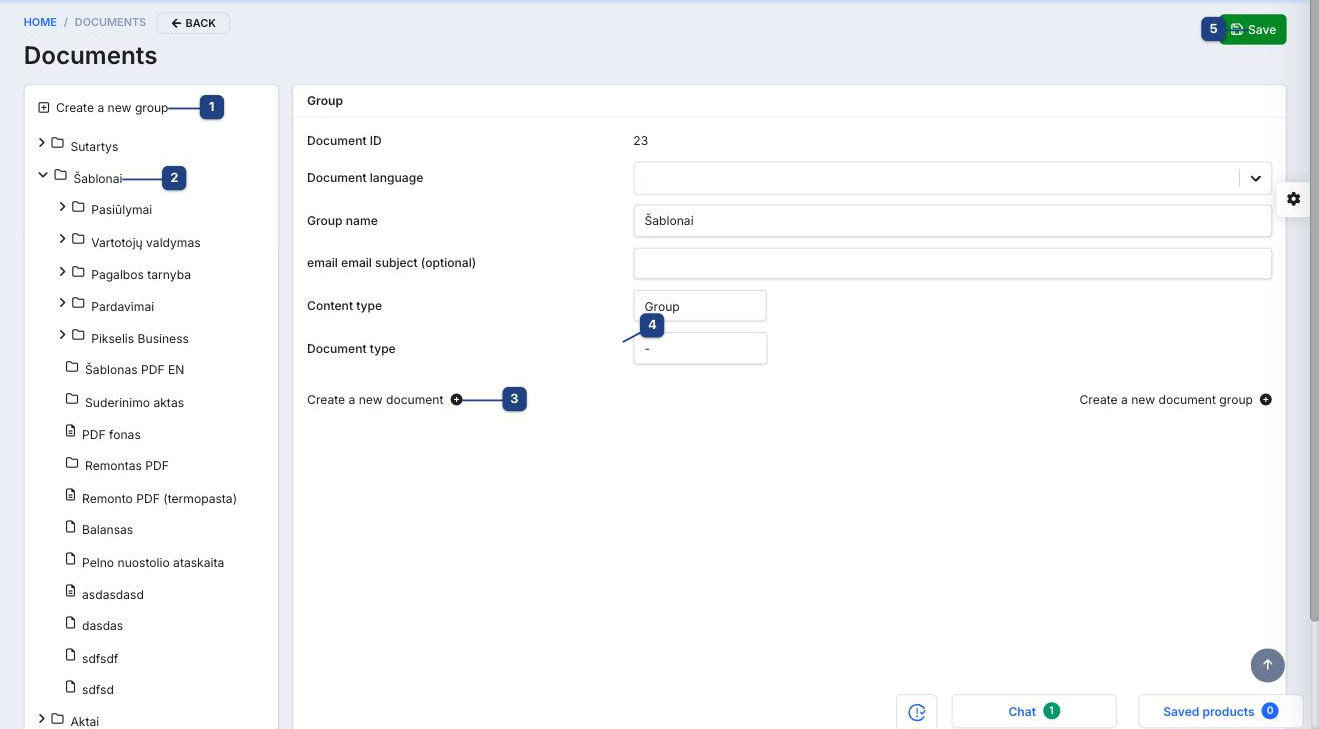
Task: Open Saved products
Action: pos(1220,711)
